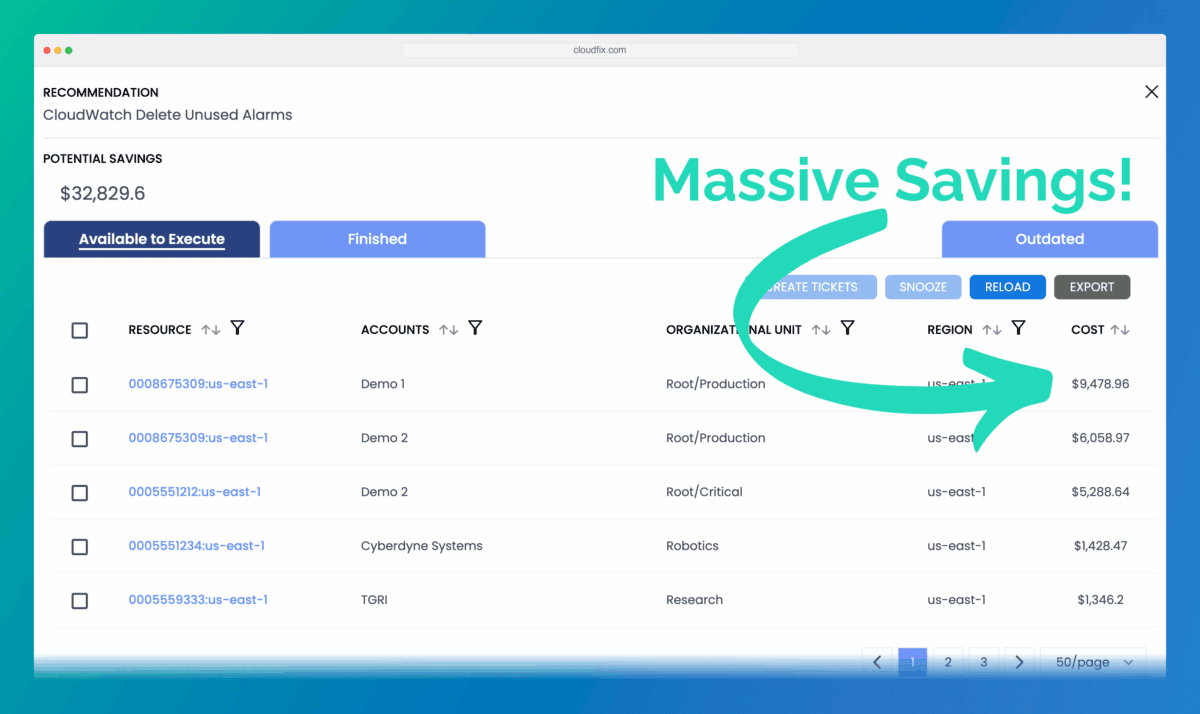
Task: Go to the next page arrow
Action: coord(1019,662)
